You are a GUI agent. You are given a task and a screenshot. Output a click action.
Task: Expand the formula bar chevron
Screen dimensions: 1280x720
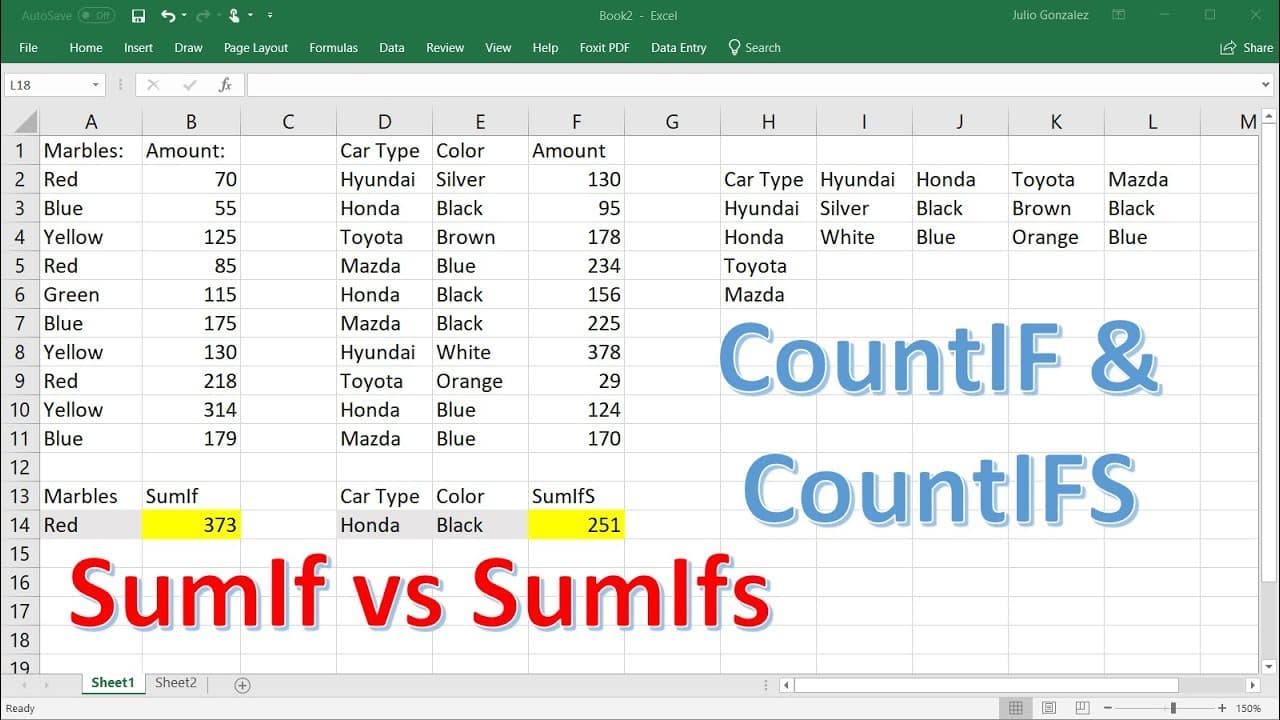coord(1266,85)
